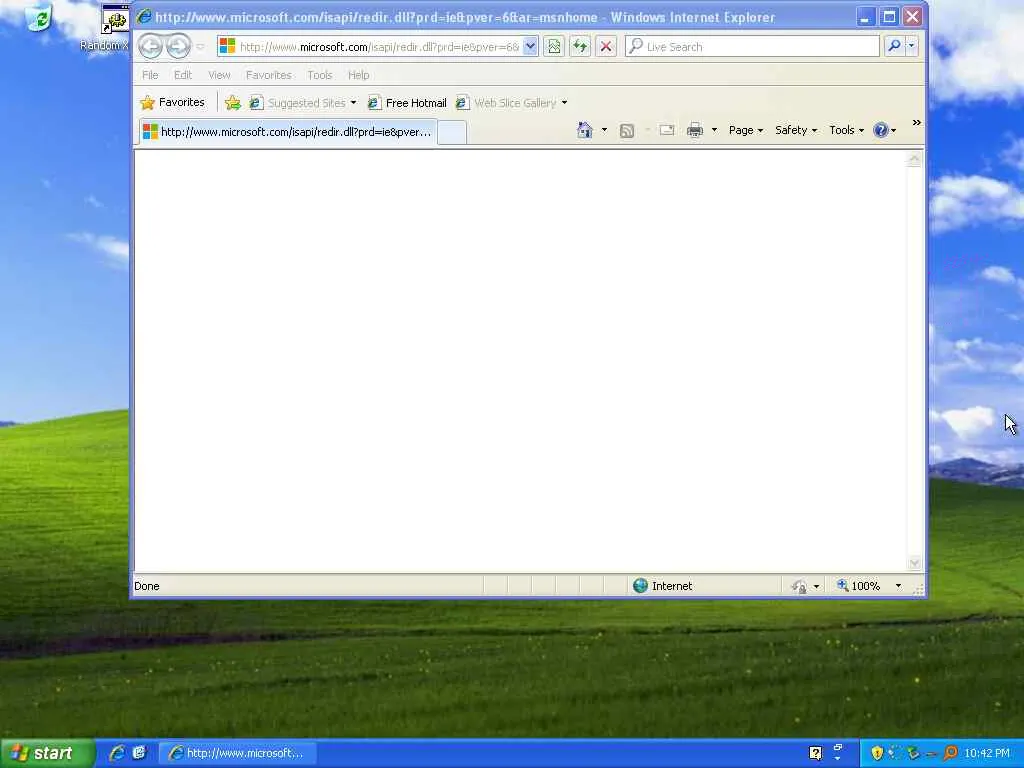This screenshot has width=1024, height=768.
Task: Click the red Stop loading icon
Action: pyautogui.click(x=606, y=46)
